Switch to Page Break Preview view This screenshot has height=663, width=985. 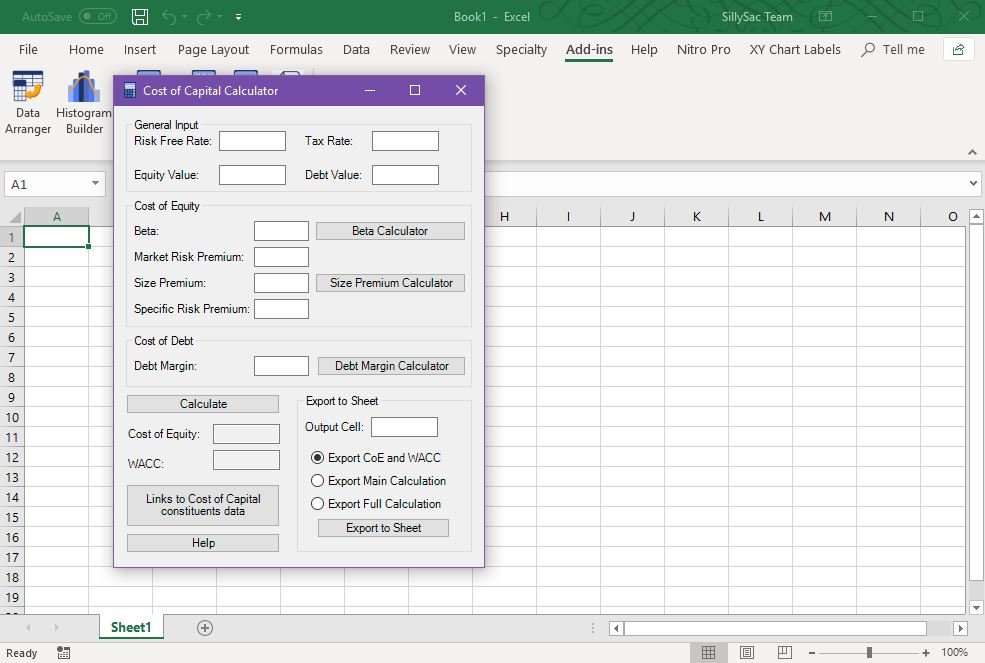785,652
